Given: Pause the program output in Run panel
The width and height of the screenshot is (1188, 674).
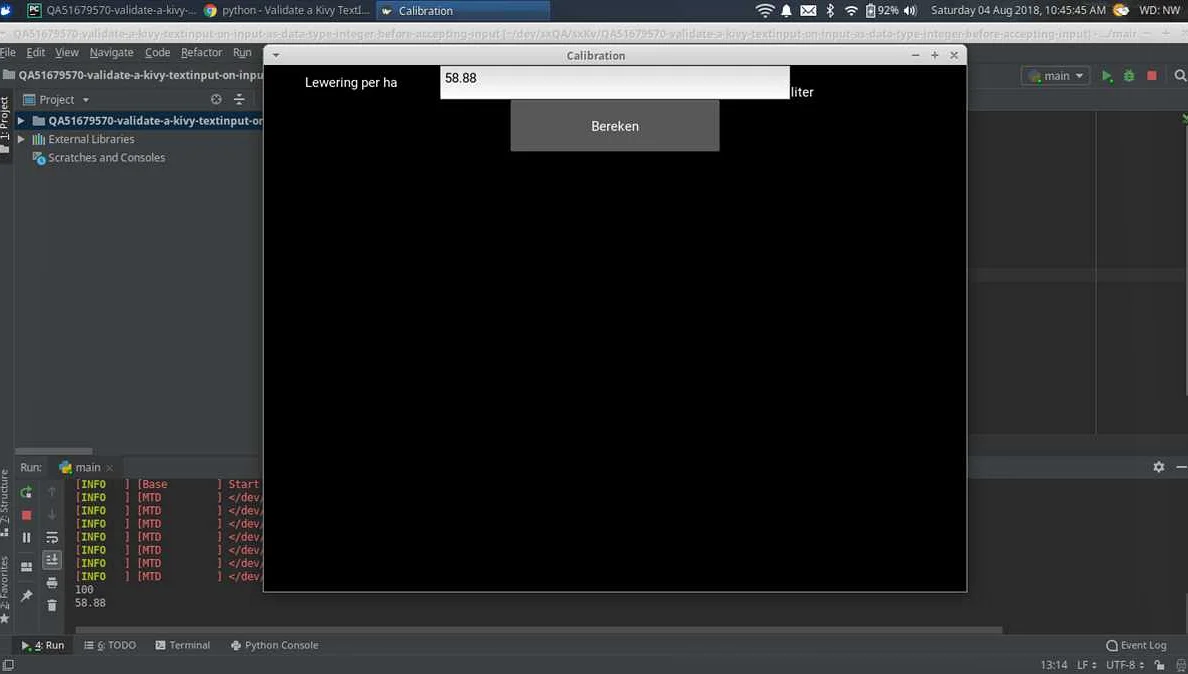Looking at the screenshot, I should pyautogui.click(x=26, y=538).
